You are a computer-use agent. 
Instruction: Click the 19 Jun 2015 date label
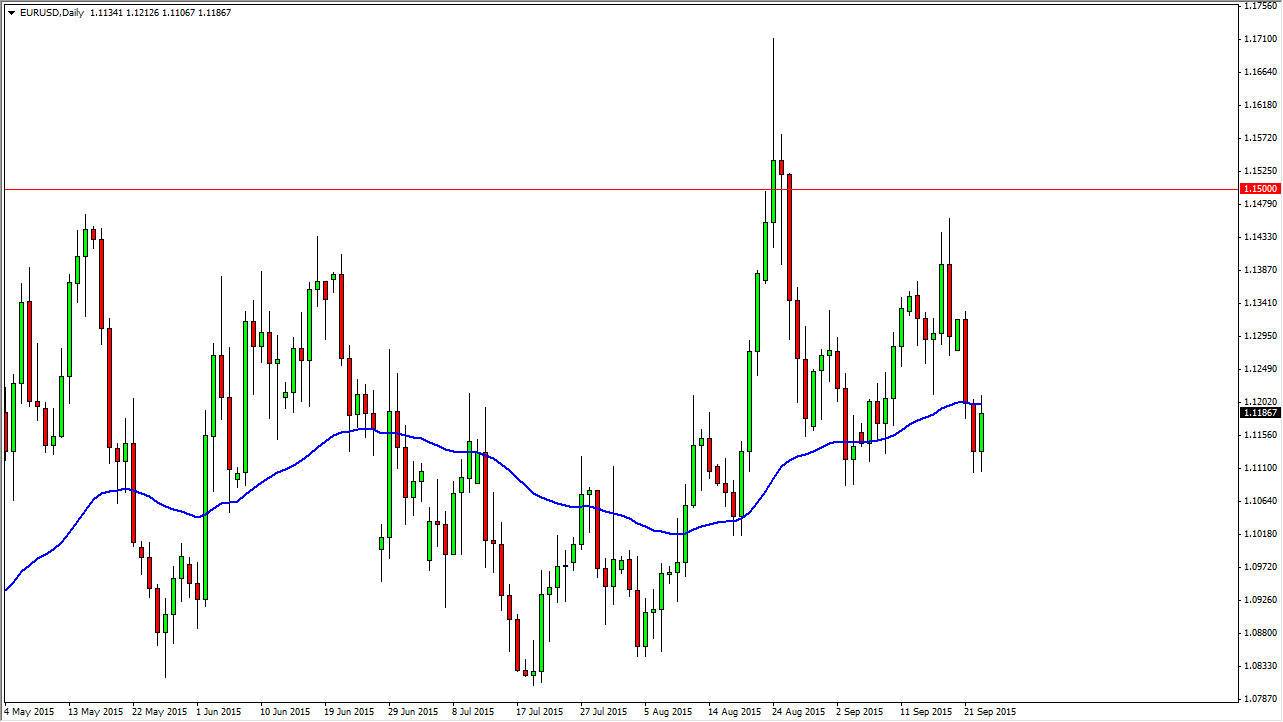point(350,712)
